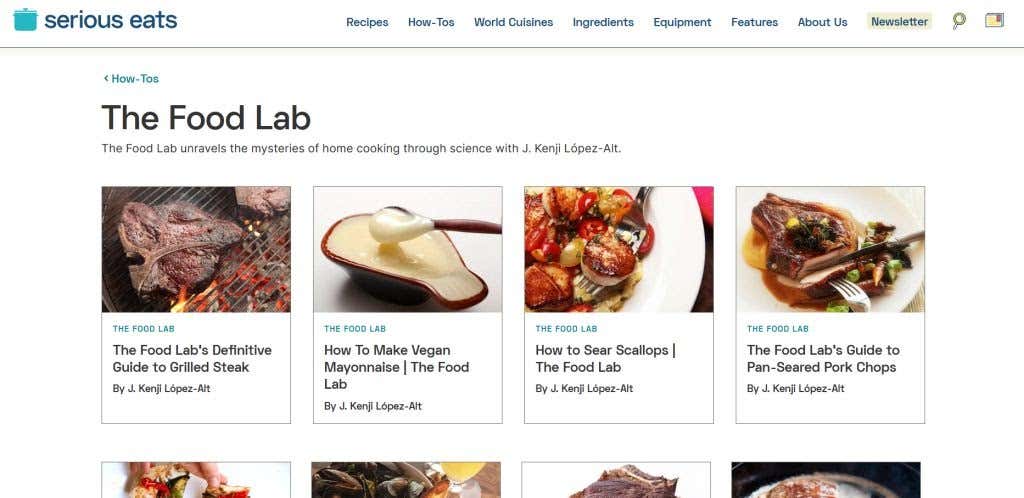Click the recipe box icon in header

pyautogui.click(x=994, y=21)
